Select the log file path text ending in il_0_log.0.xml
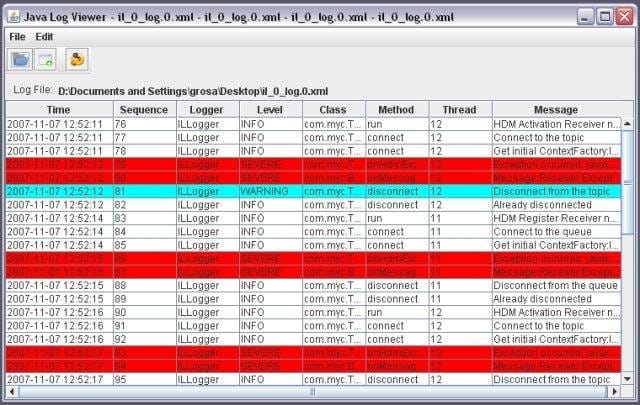The width and height of the screenshot is (640, 405). (x=193, y=91)
